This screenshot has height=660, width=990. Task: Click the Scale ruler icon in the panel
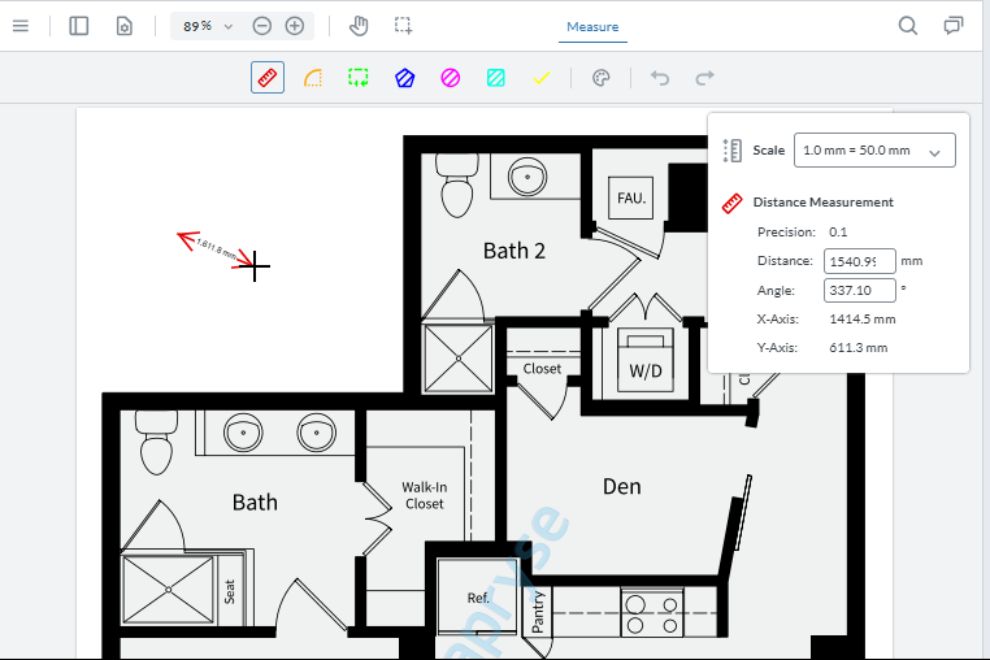pyautogui.click(x=732, y=150)
